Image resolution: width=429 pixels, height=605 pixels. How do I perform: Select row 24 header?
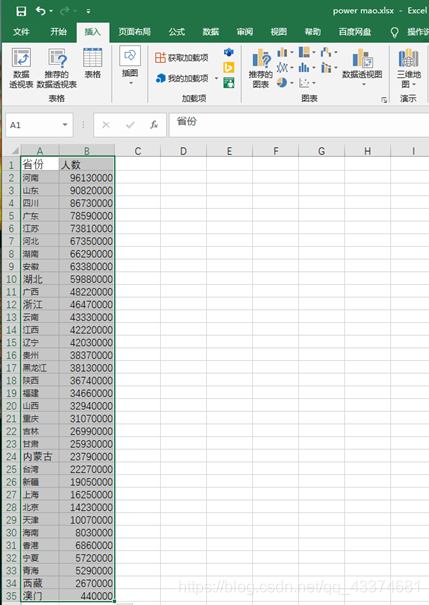12,456
